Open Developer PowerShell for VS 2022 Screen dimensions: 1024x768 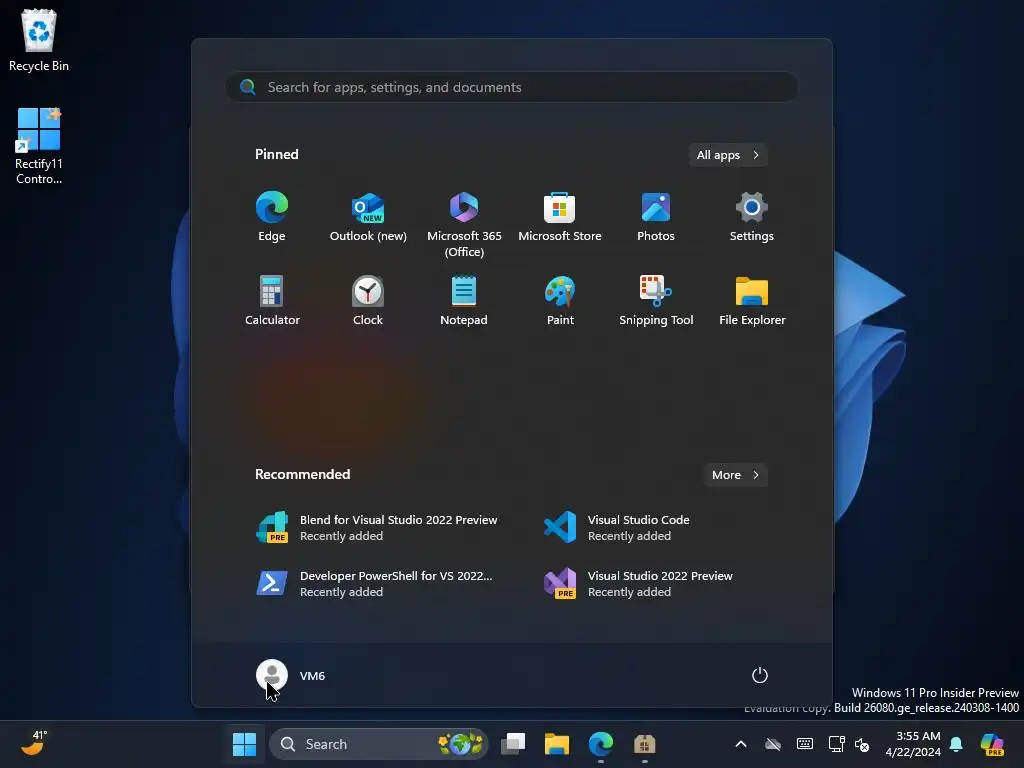tap(375, 583)
